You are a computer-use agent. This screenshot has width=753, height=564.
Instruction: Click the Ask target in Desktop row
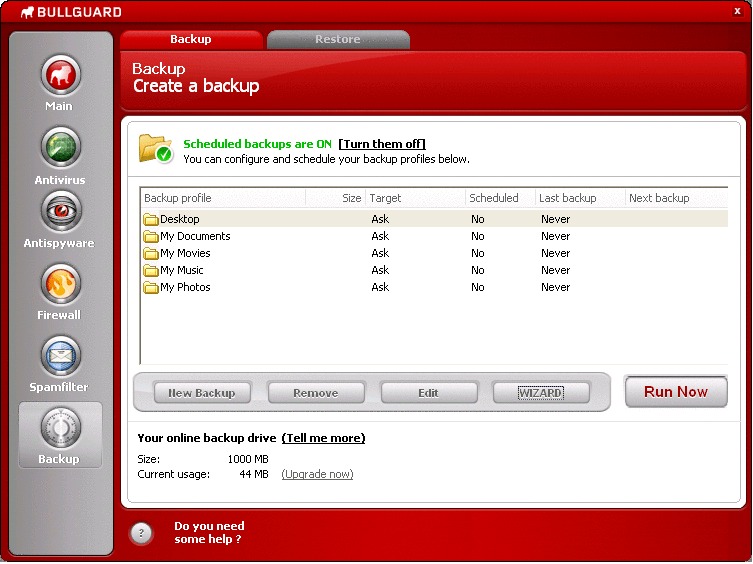(x=380, y=219)
